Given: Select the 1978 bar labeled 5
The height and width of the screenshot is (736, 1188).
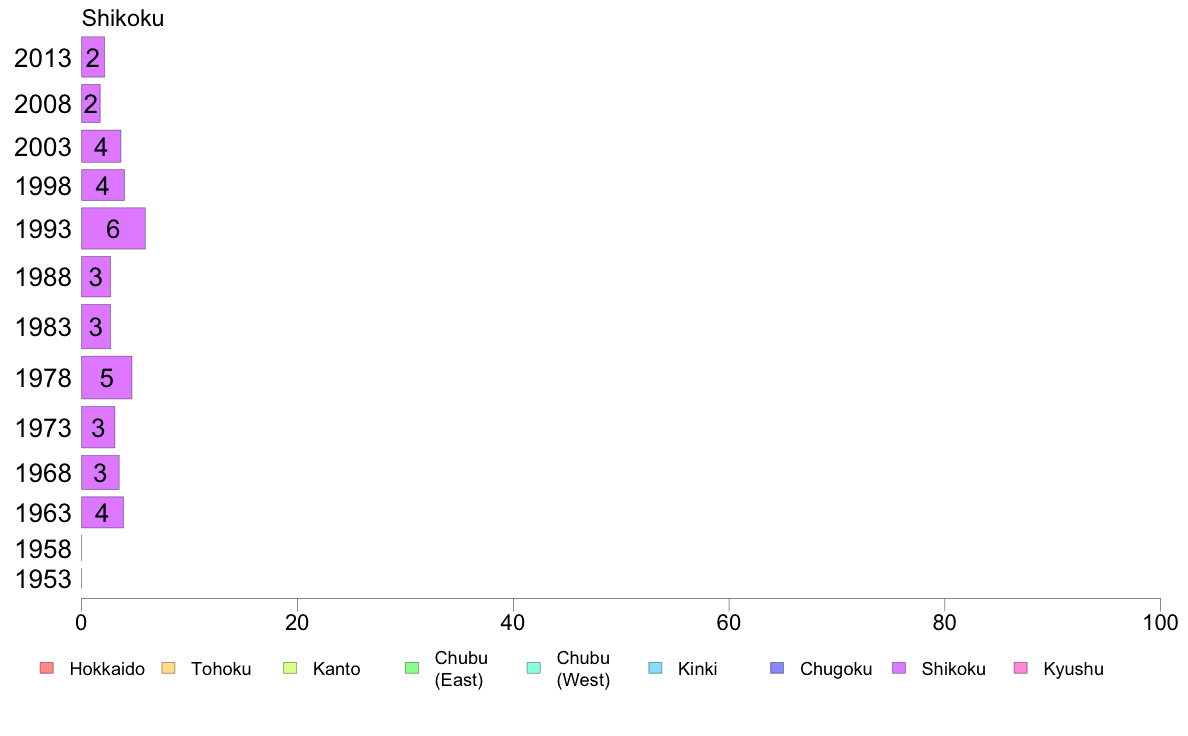Looking at the screenshot, I should 107,377.
